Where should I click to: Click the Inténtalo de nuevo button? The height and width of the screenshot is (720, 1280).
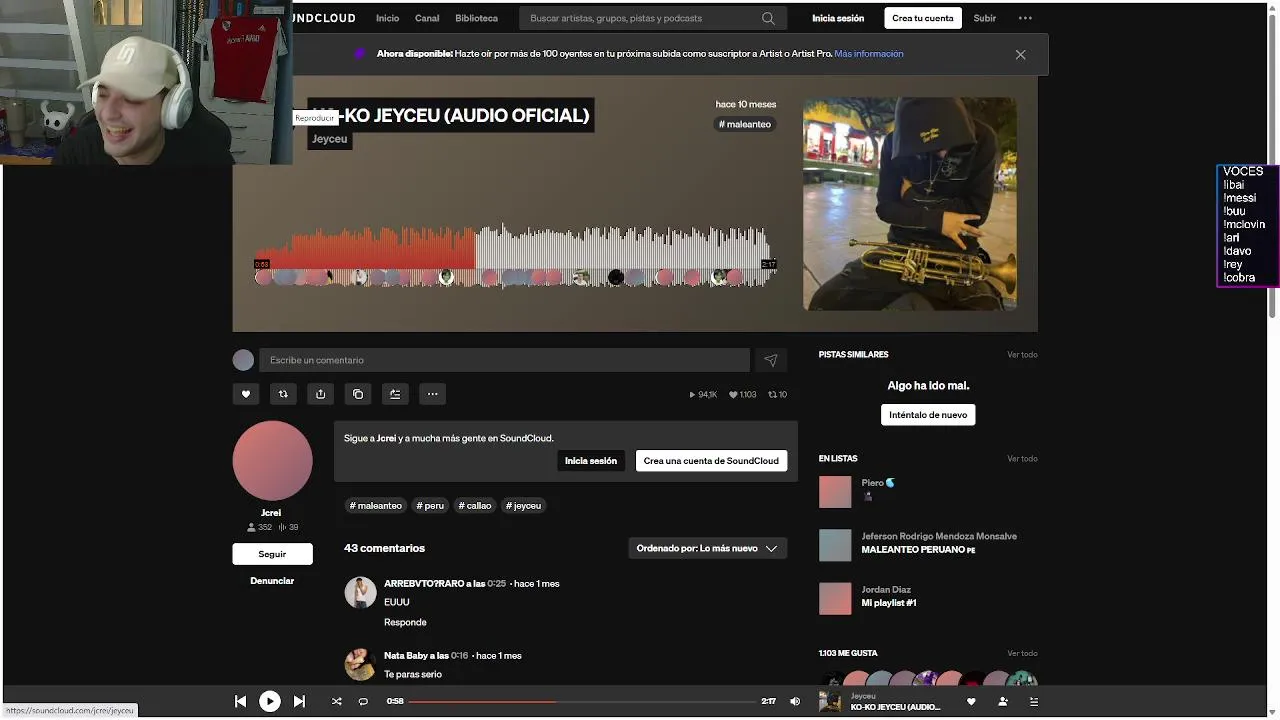tap(928, 414)
